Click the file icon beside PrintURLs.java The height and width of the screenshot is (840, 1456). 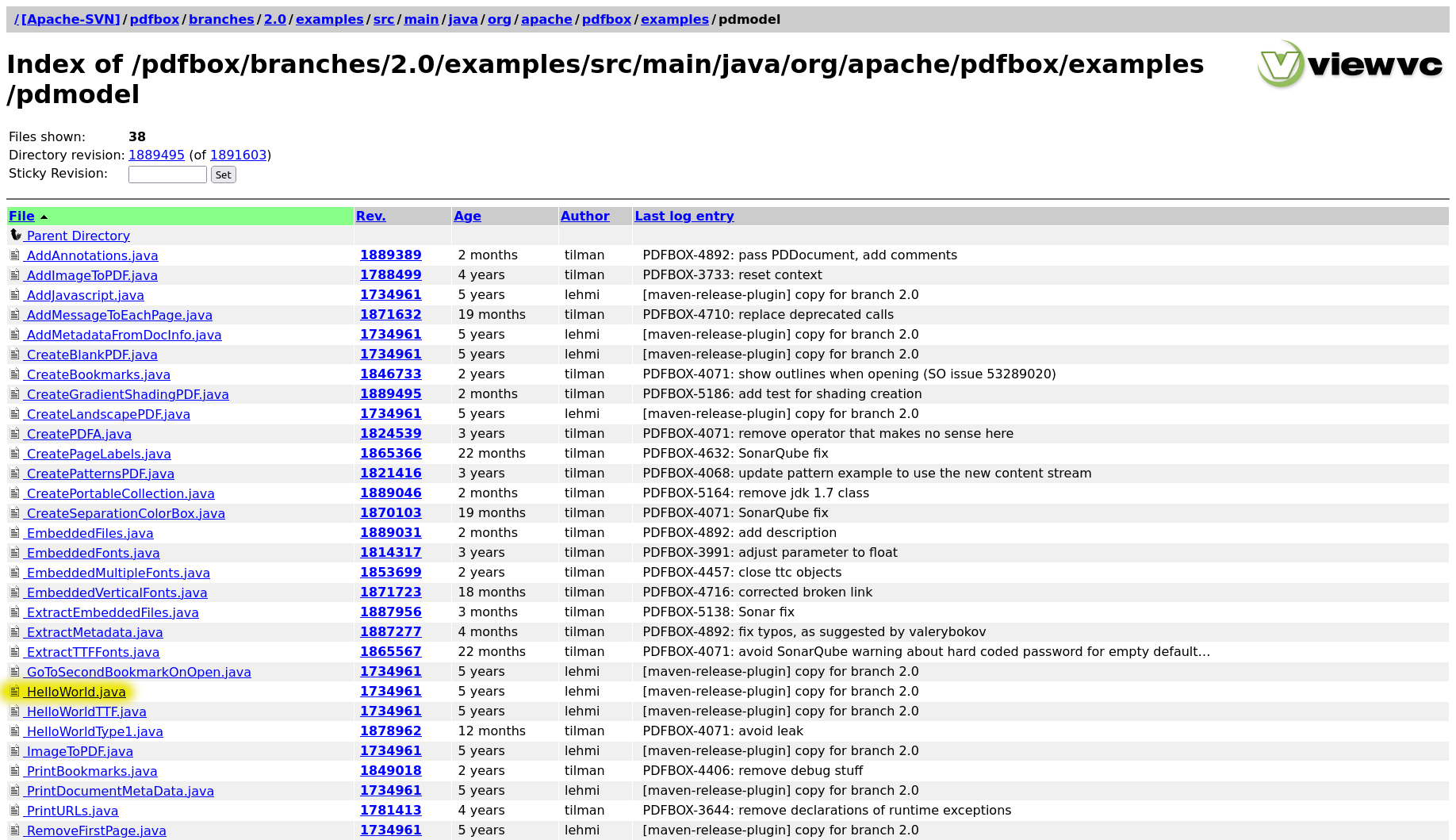[15, 810]
